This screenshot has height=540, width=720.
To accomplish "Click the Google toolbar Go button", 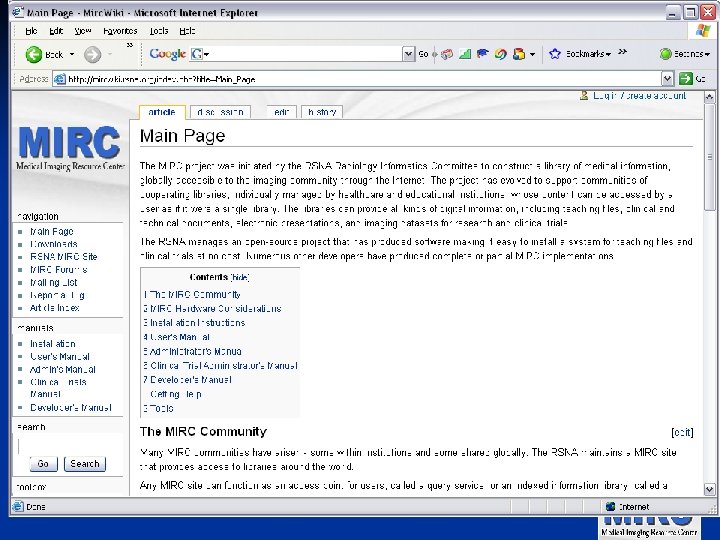I will (x=423, y=54).
